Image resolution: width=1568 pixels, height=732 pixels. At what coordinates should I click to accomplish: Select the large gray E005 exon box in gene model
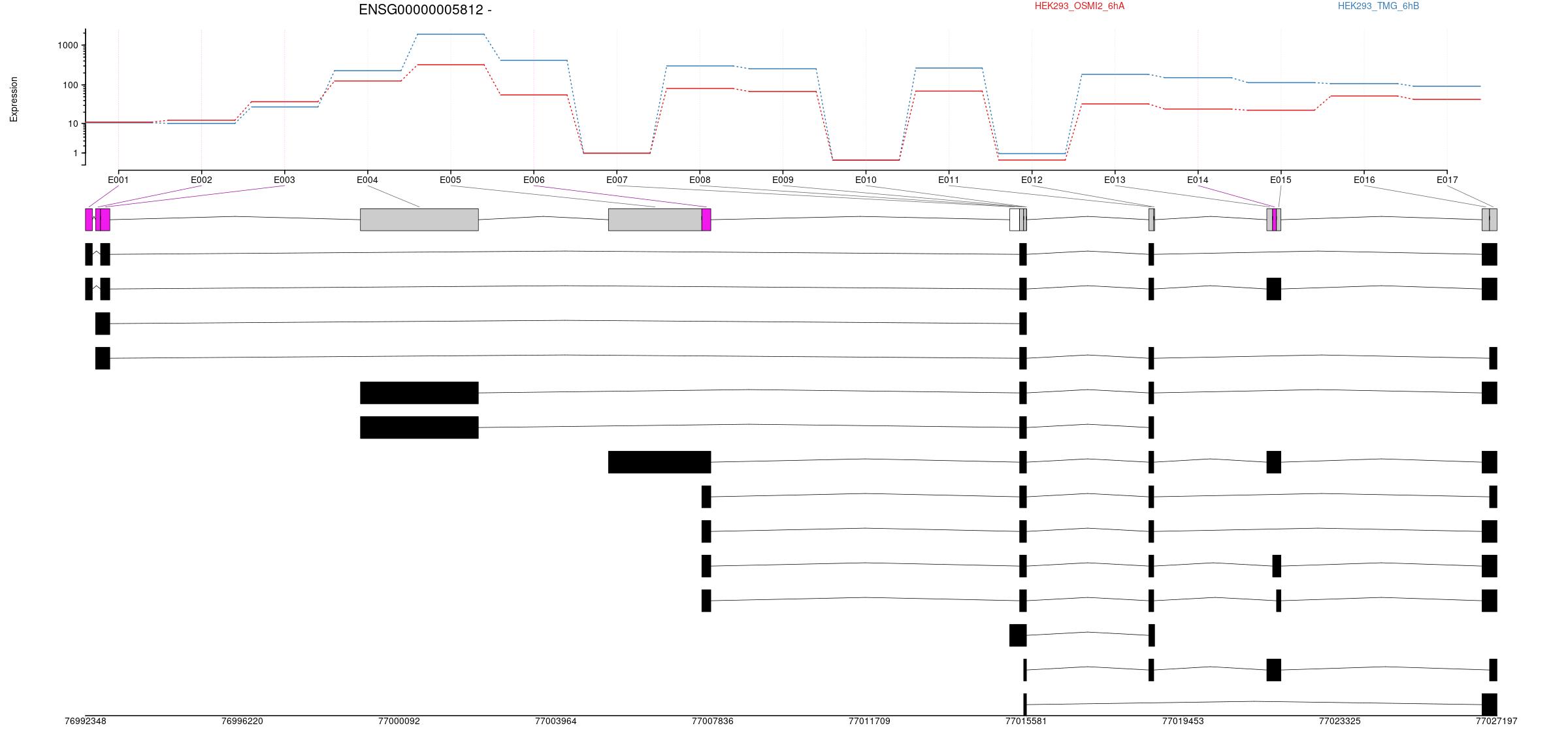(419, 220)
